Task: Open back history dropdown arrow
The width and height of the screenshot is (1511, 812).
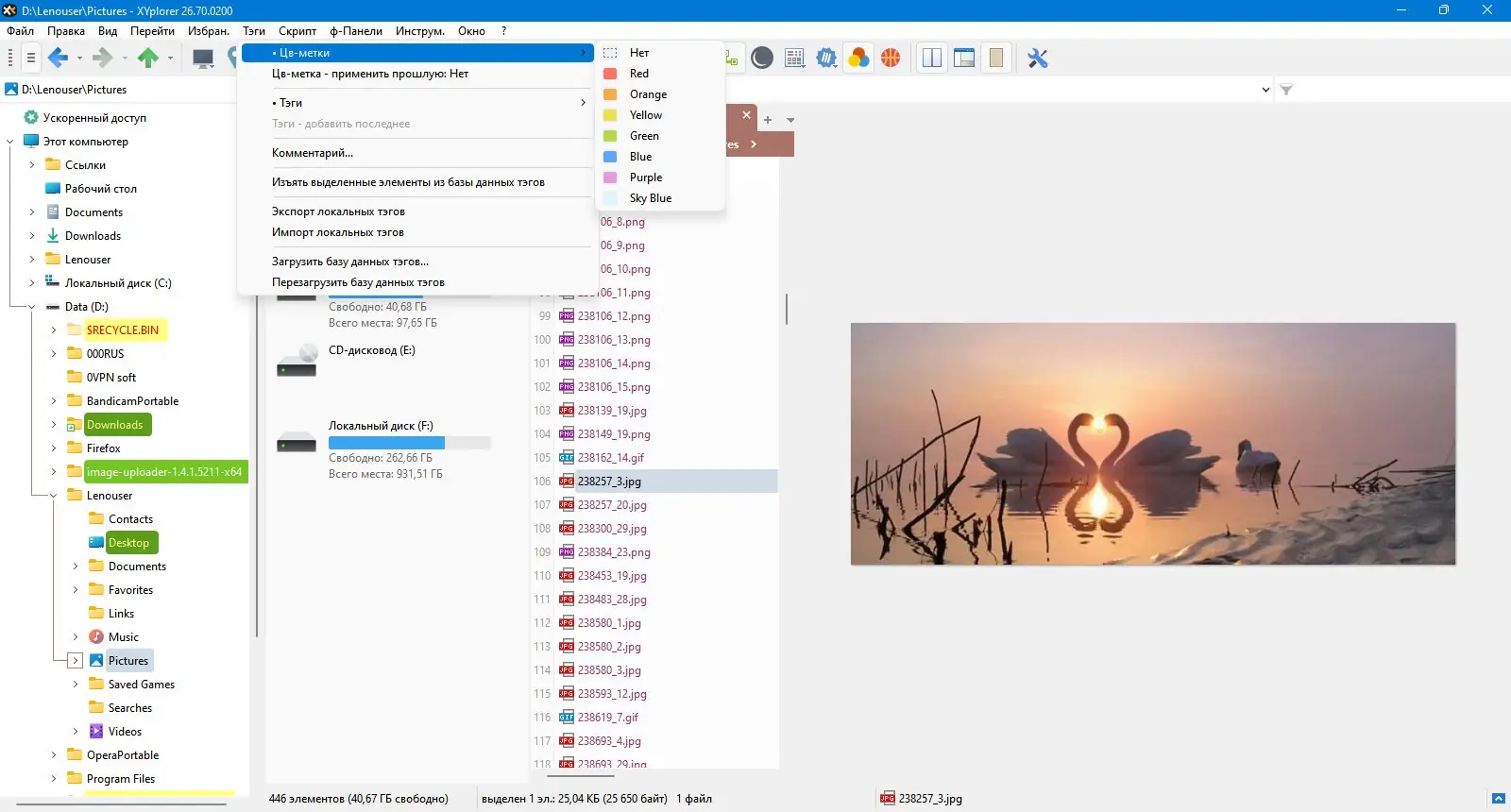Action: pos(79,59)
